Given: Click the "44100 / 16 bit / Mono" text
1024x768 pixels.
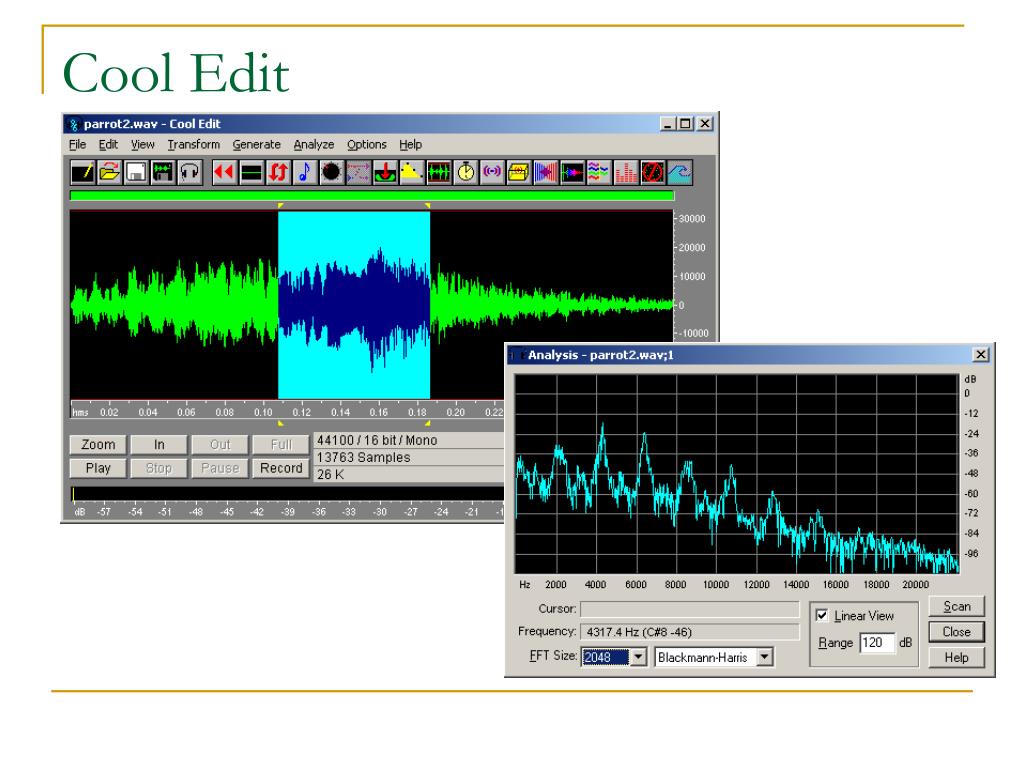Looking at the screenshot, I should [x=377, y=441].
